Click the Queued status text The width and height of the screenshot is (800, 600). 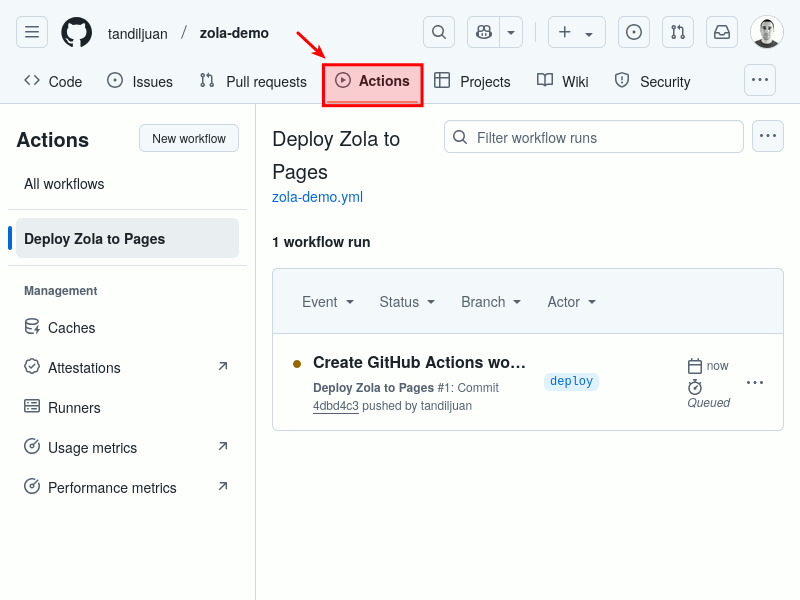(709, 403)
